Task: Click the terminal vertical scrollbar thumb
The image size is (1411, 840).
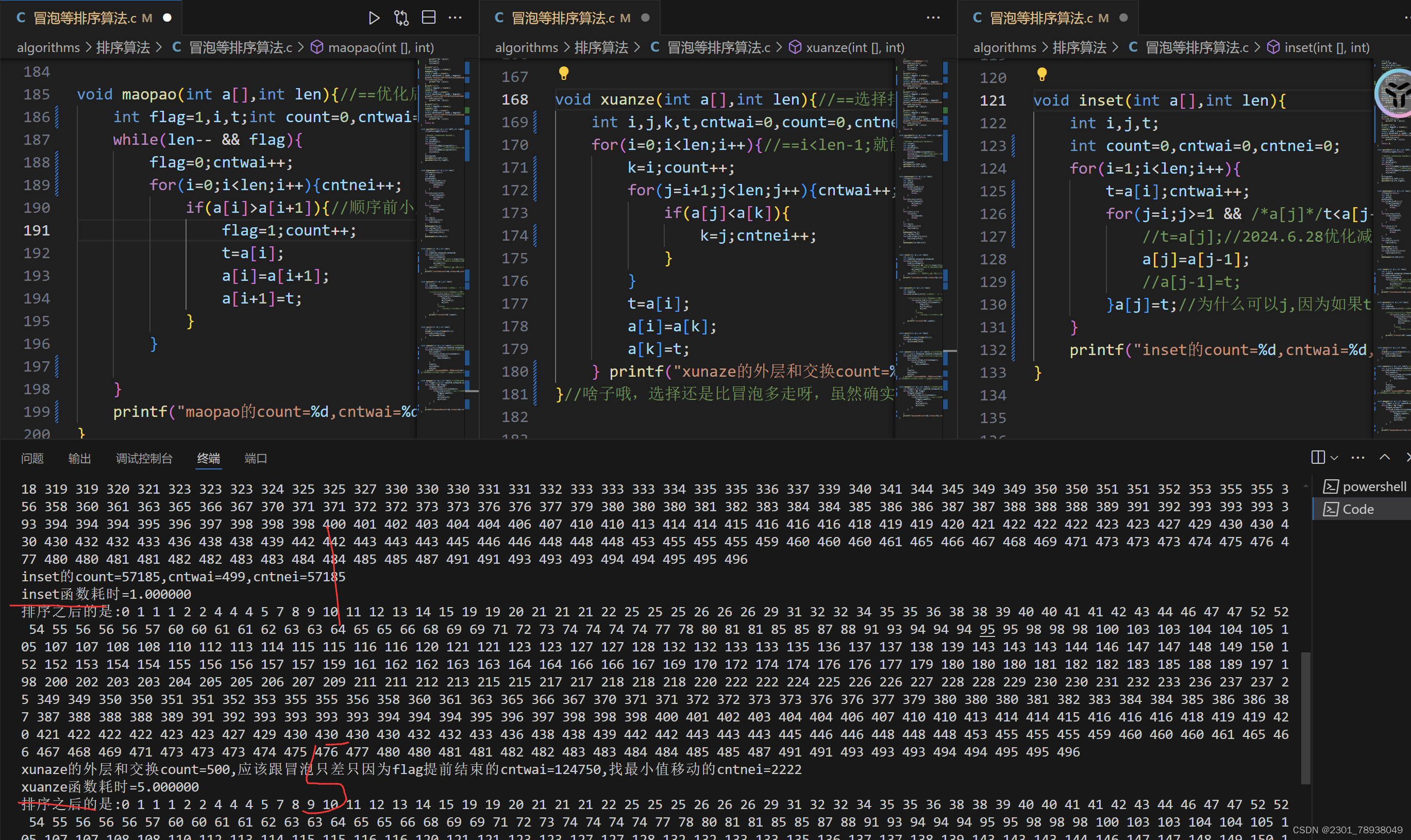Action: (1306, 718)
